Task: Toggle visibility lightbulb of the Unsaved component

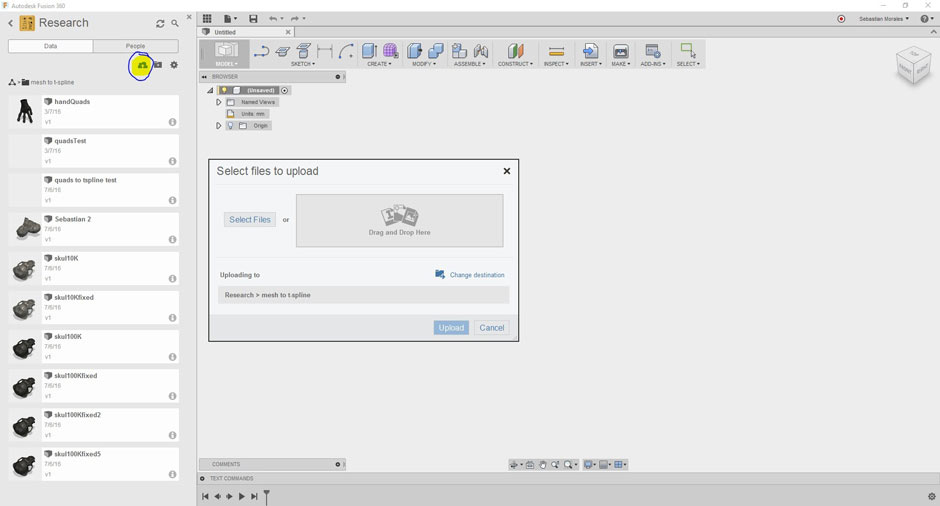Action: (x=224, y=90)
